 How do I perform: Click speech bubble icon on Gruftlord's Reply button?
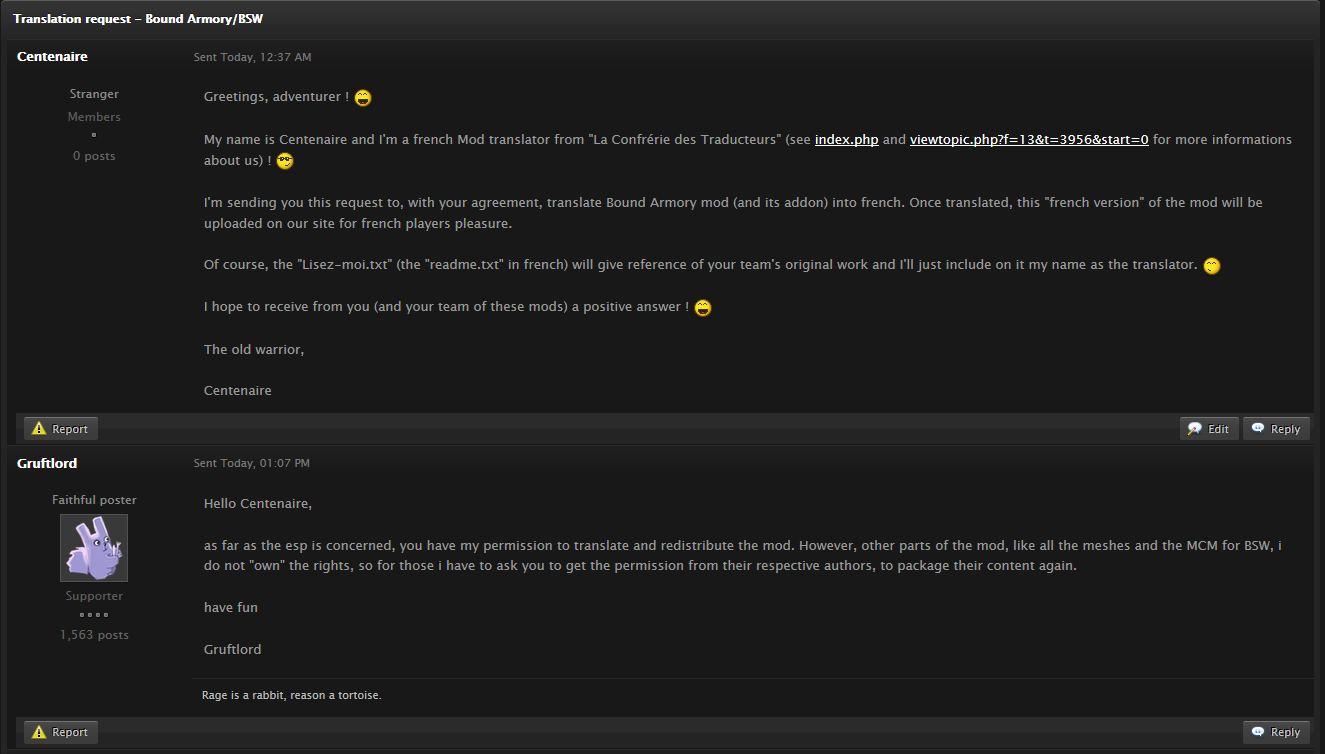pos(1258,732)
